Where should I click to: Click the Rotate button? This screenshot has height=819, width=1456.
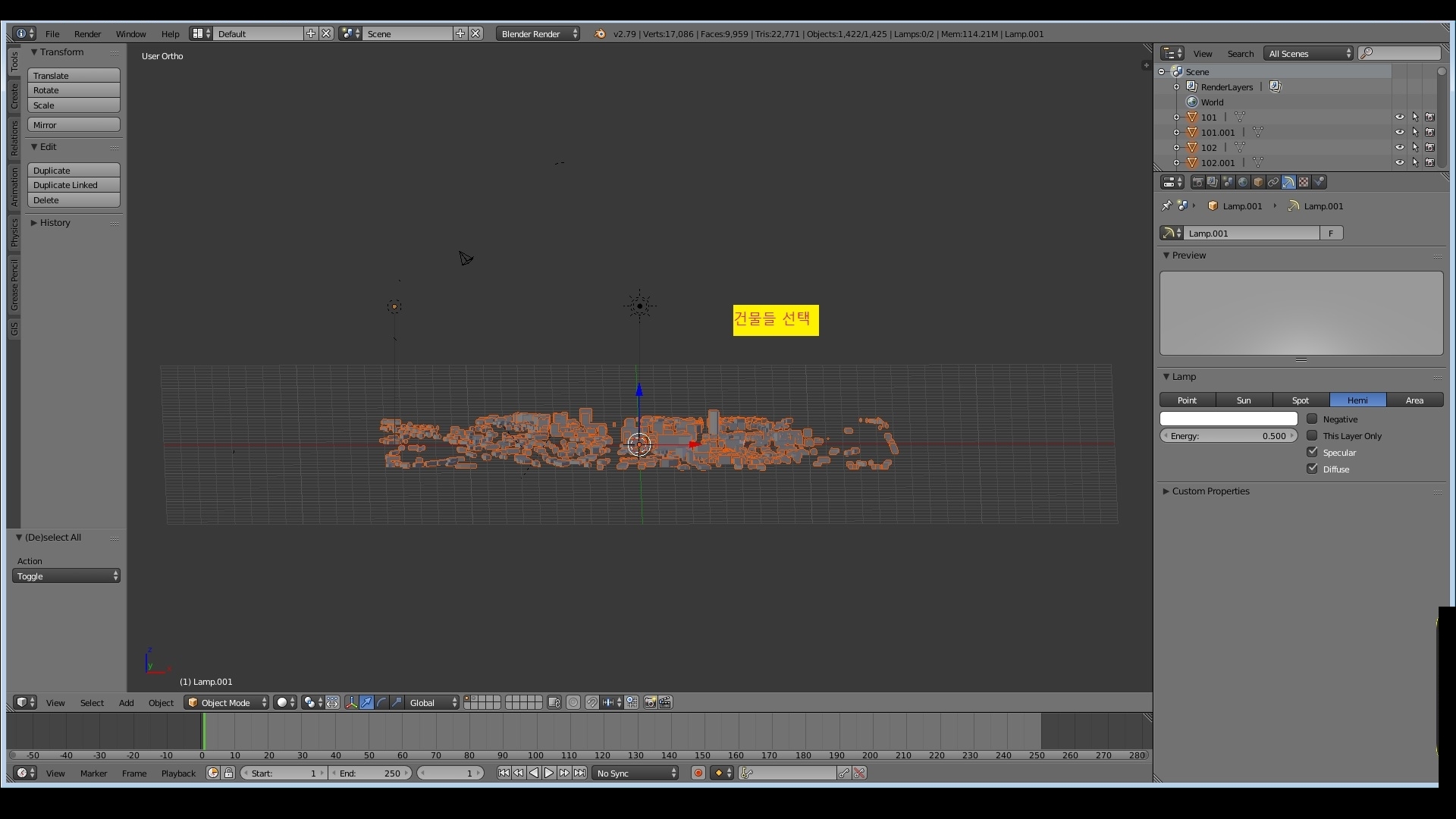coord(74,90)
